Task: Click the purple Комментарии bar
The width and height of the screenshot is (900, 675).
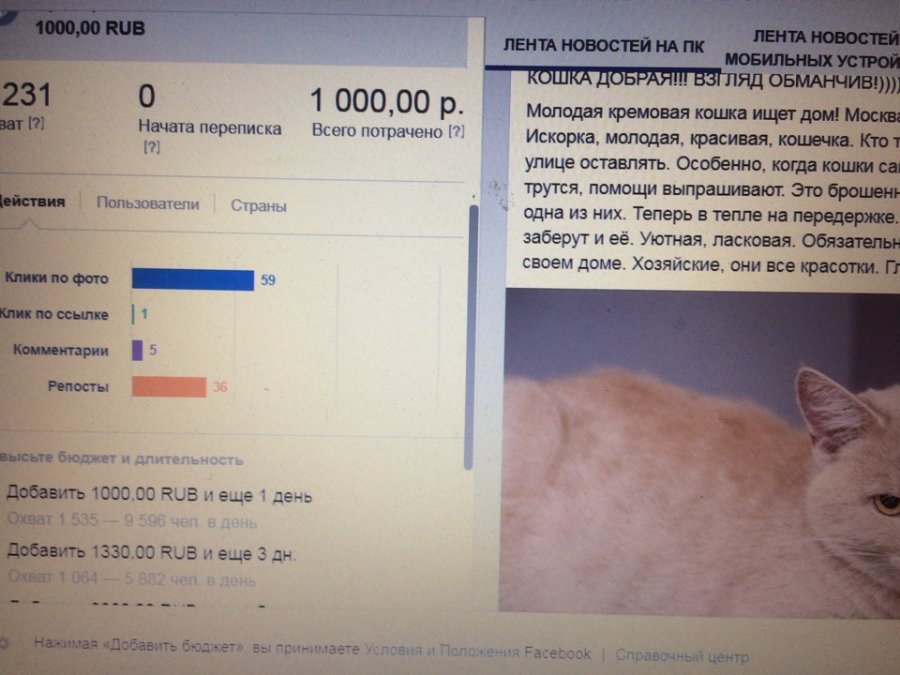Action: (x=137, y=350)
